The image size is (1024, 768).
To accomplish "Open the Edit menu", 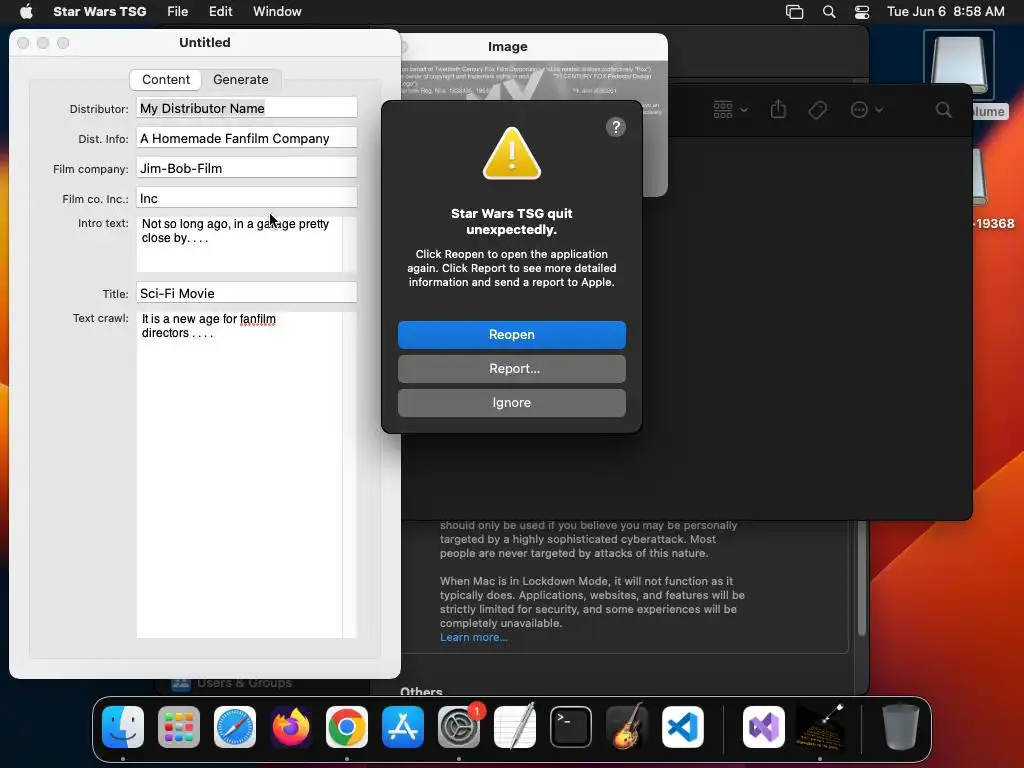I will click(x=220, y=12).
